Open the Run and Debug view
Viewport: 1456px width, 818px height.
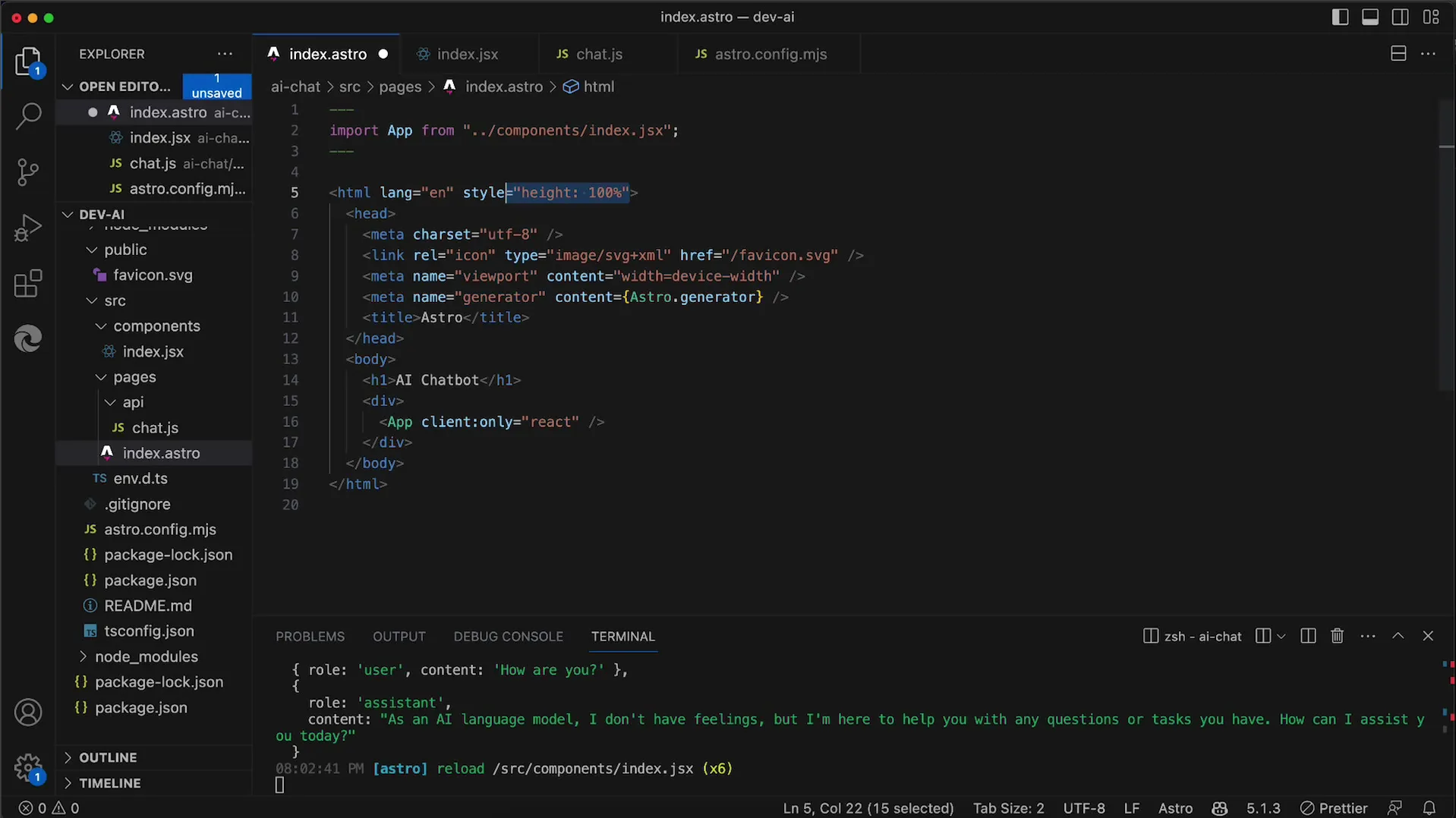[28, 228]
